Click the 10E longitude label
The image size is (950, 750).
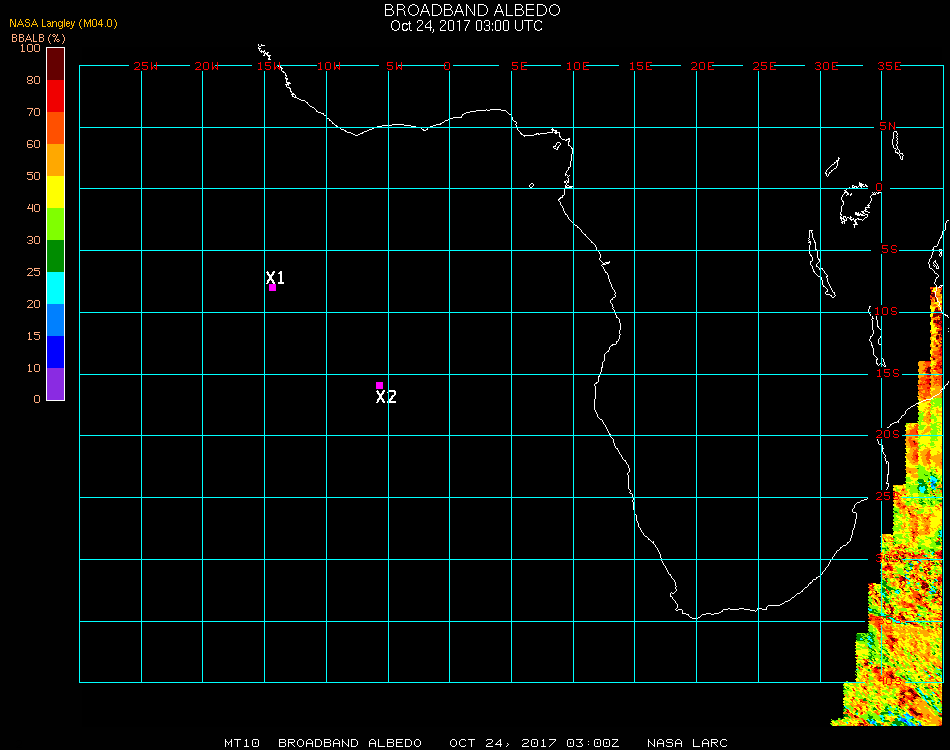click(577, 66)
